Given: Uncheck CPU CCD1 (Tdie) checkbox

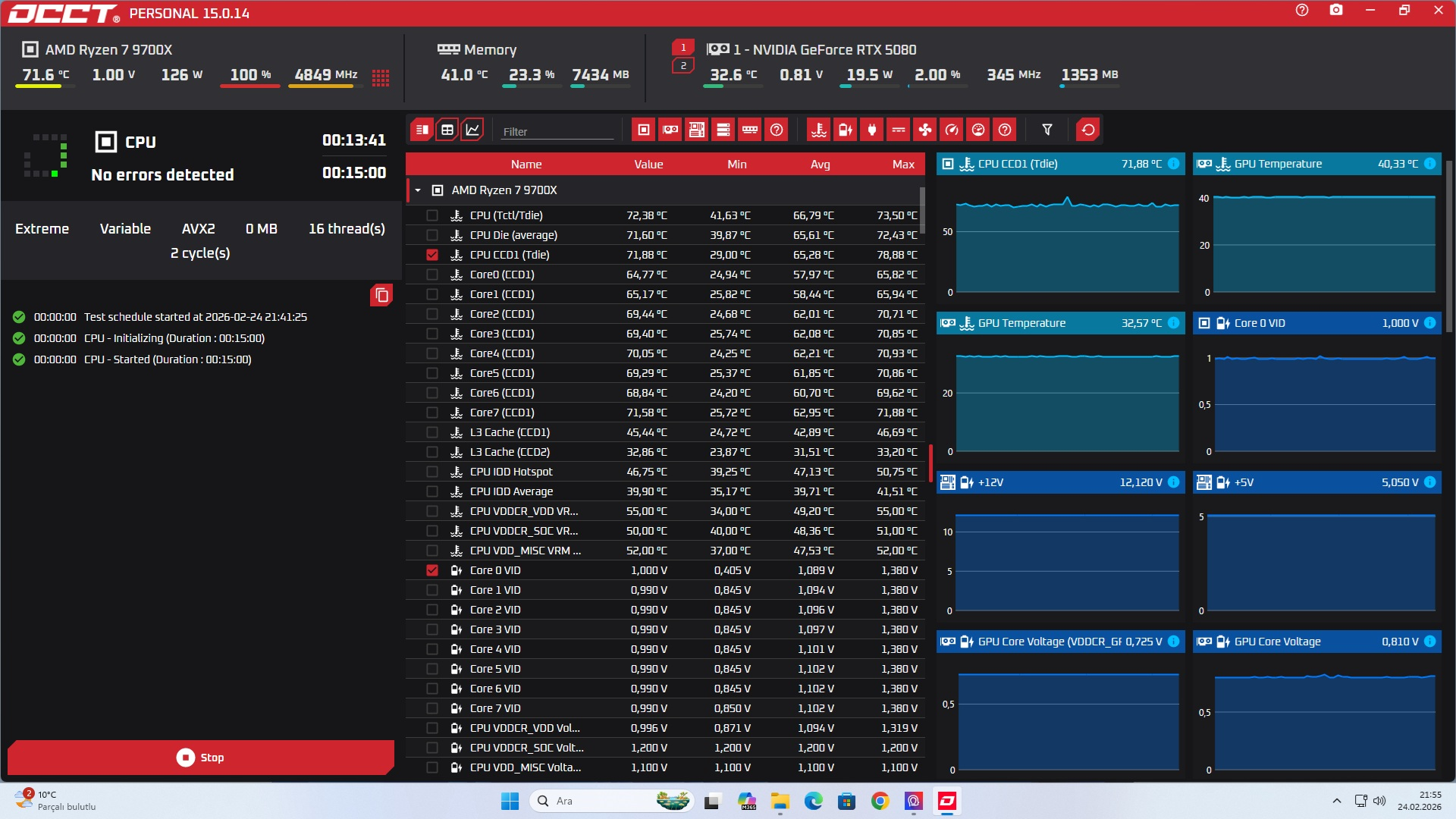Looking at the screenshot, I should tap(432, 255).
